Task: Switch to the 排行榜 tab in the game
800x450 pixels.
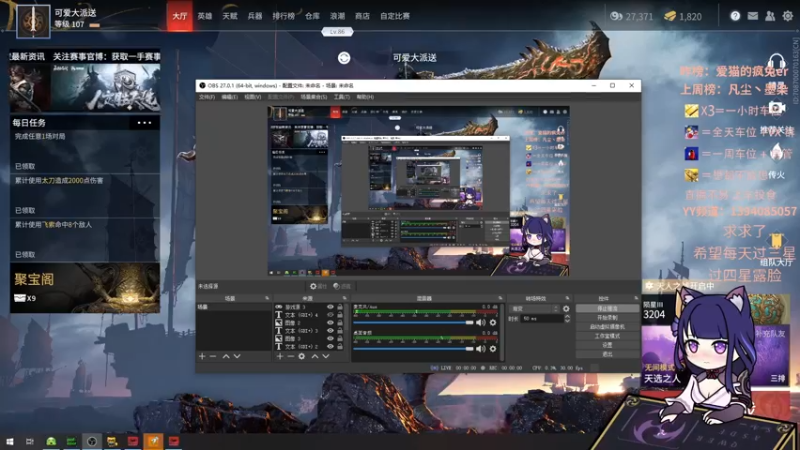Action: click(284, 16)
